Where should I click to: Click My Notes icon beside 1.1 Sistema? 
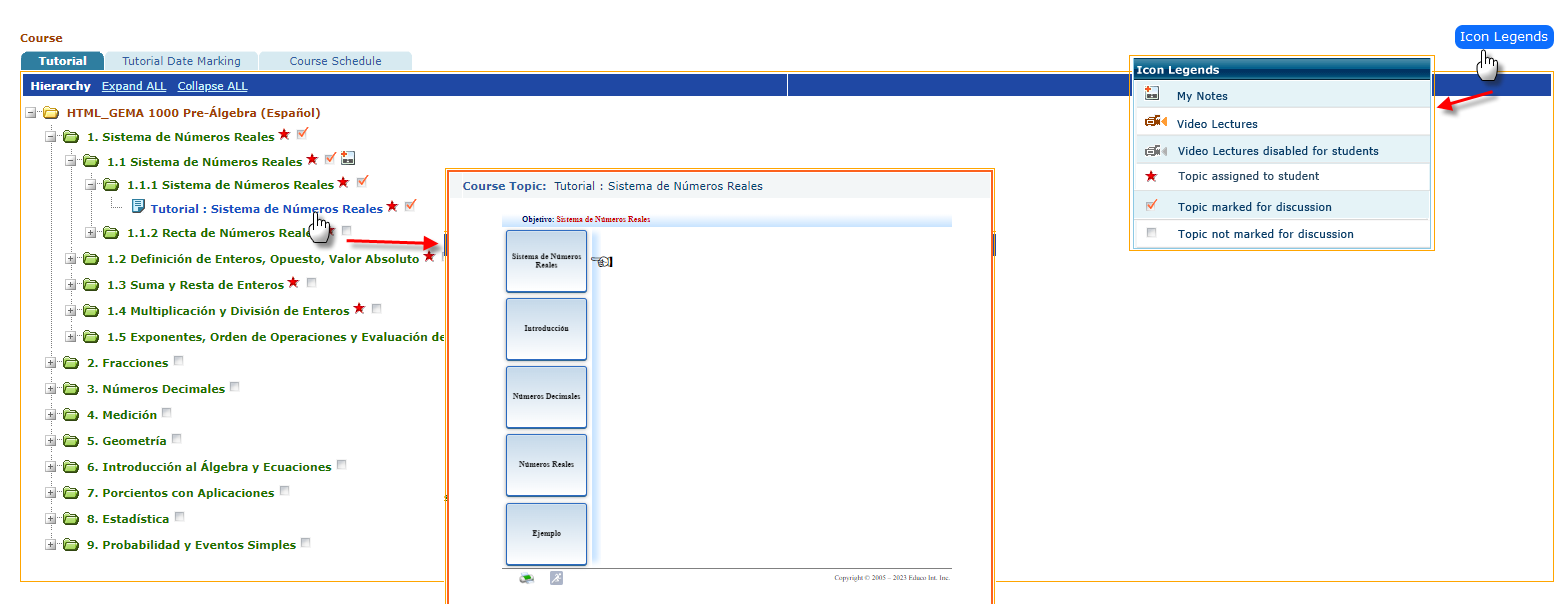click(348, 158)
